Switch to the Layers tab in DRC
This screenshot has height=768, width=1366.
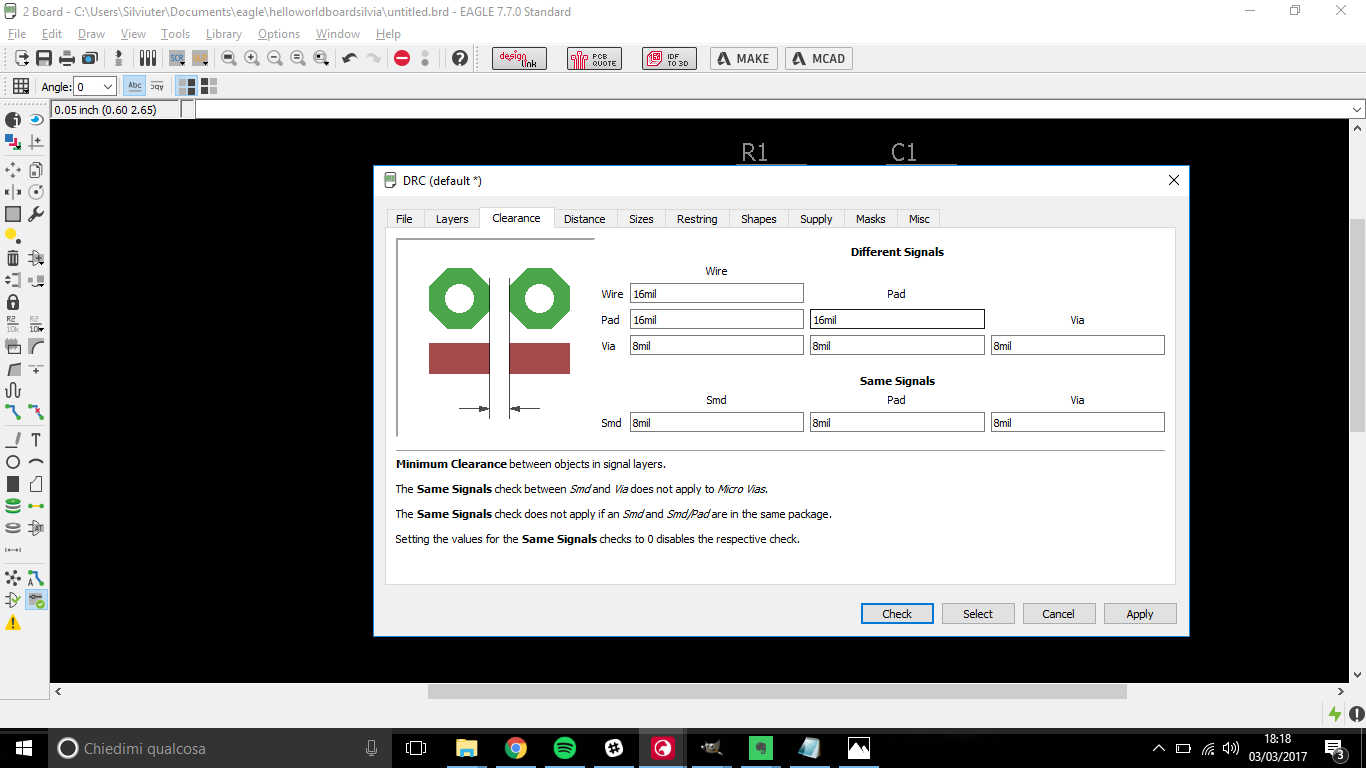click(452, 219)
